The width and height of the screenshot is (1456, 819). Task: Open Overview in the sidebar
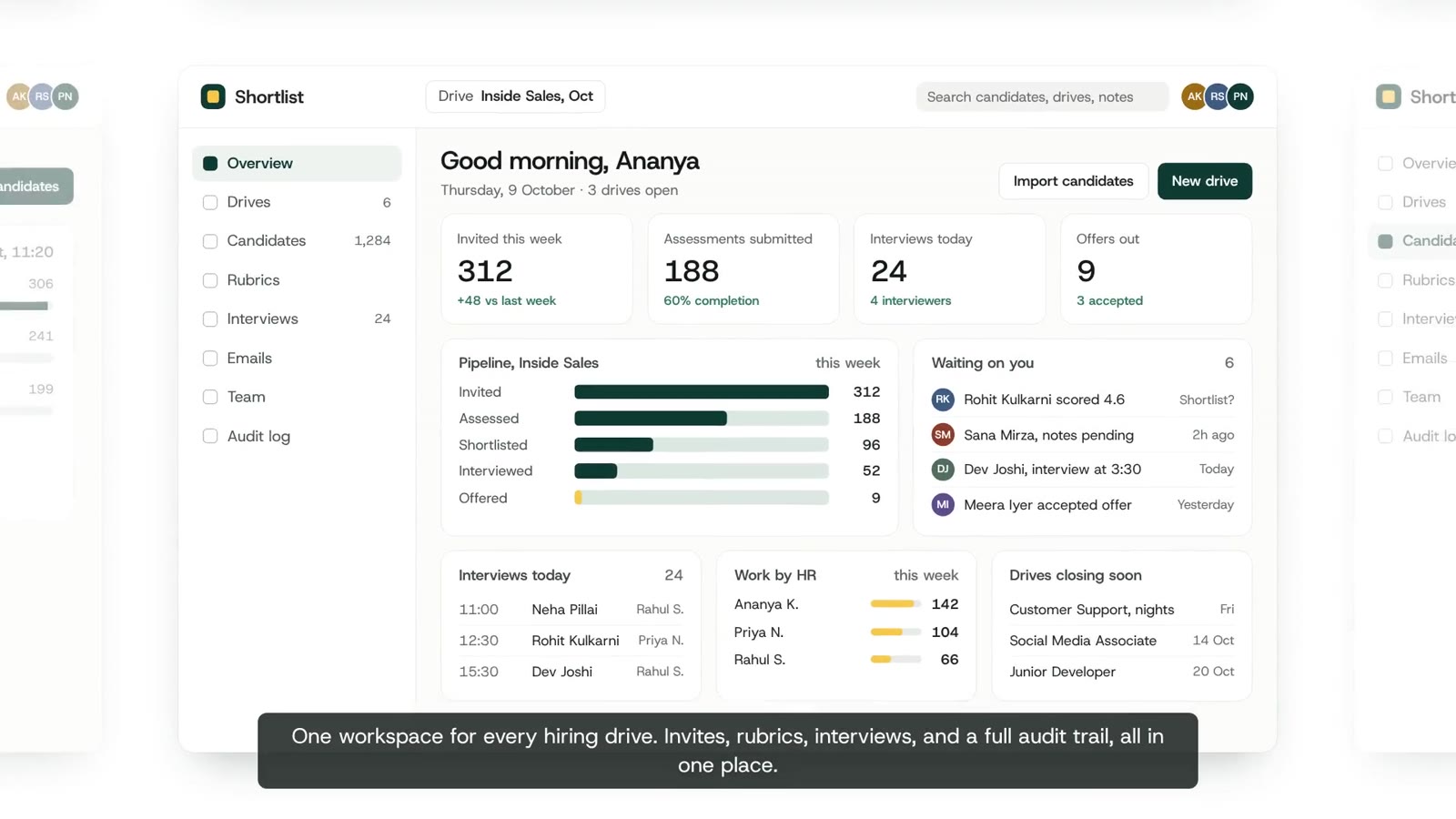[297, 164]
